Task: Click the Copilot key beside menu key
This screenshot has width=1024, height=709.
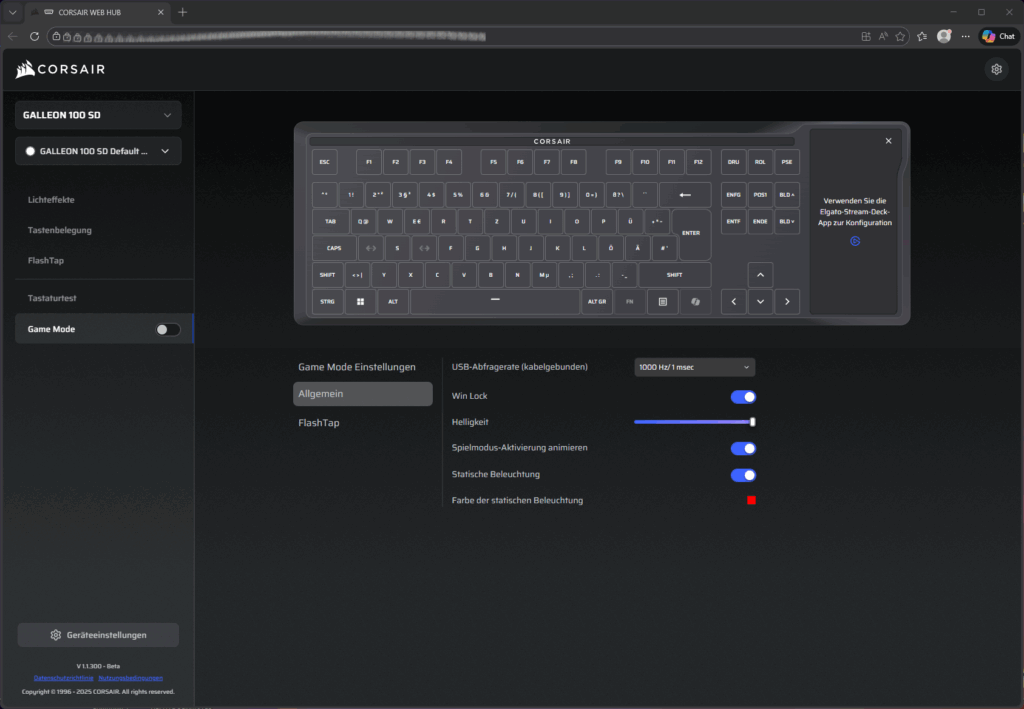Action: click(695, 301)
